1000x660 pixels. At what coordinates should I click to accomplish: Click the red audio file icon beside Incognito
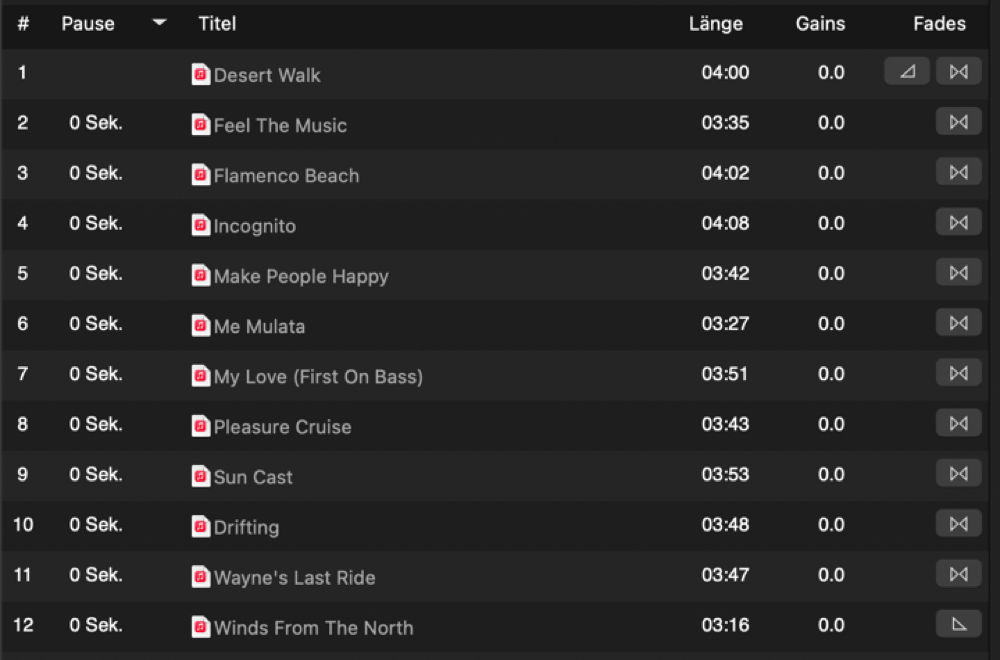[201, 224]
